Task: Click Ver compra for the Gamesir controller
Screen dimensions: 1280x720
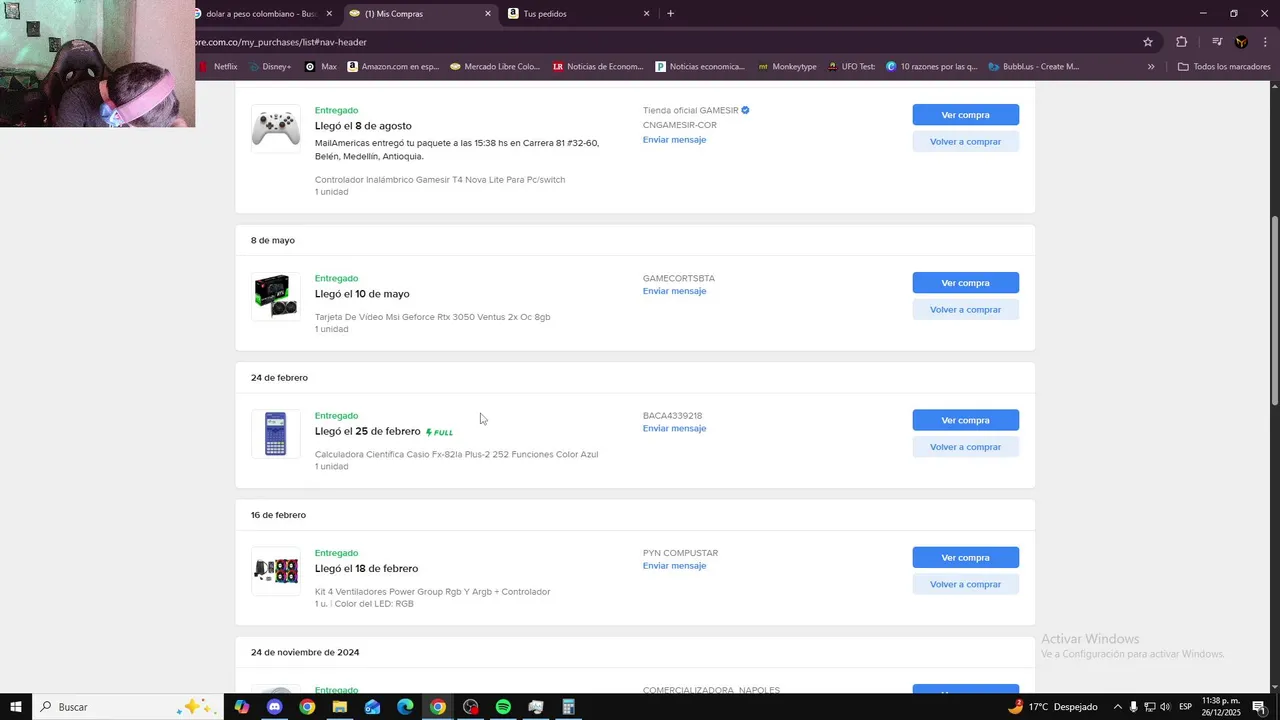Action: point(965,115)
